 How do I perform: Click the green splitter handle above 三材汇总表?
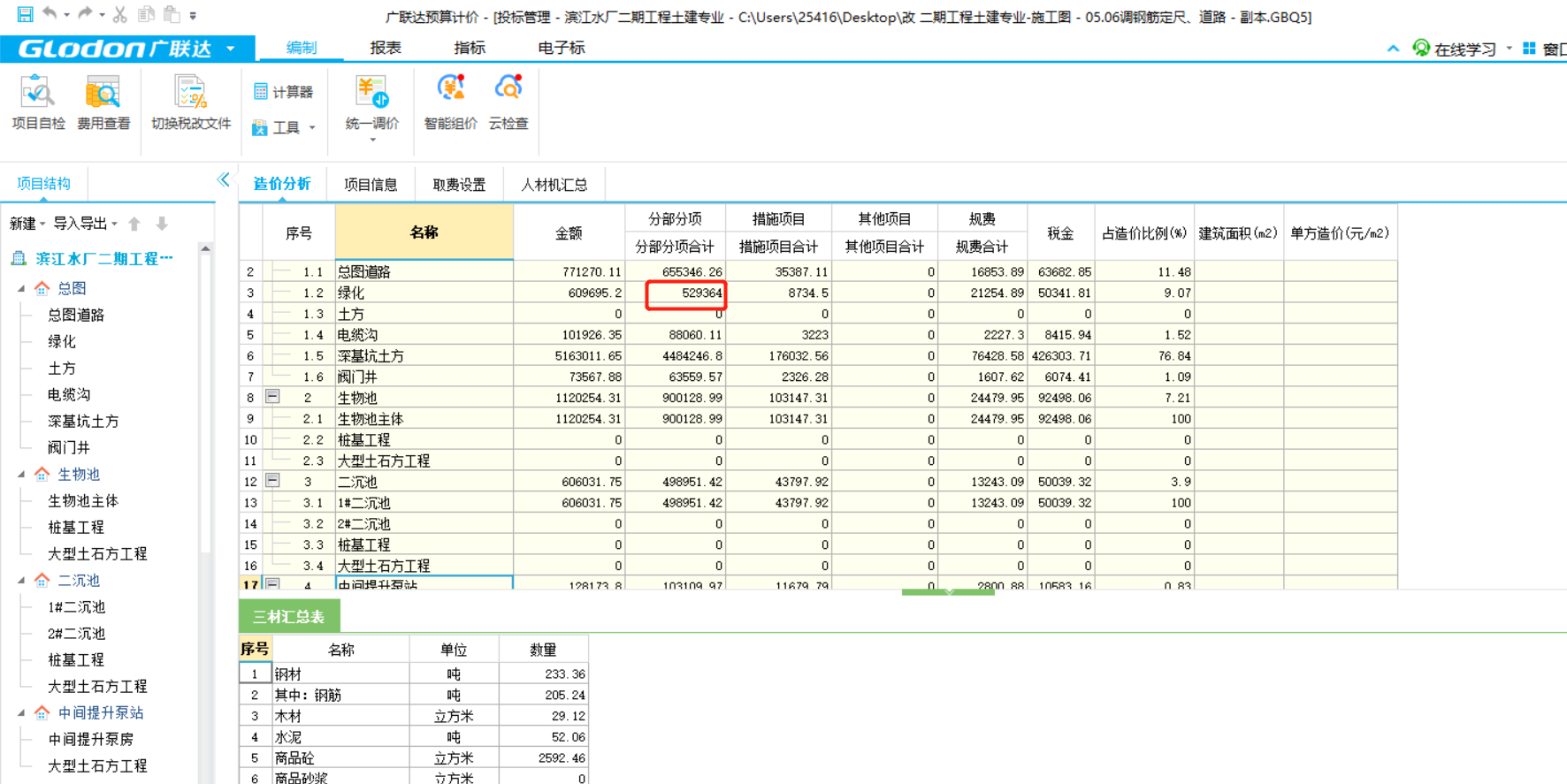click(948, 591)
